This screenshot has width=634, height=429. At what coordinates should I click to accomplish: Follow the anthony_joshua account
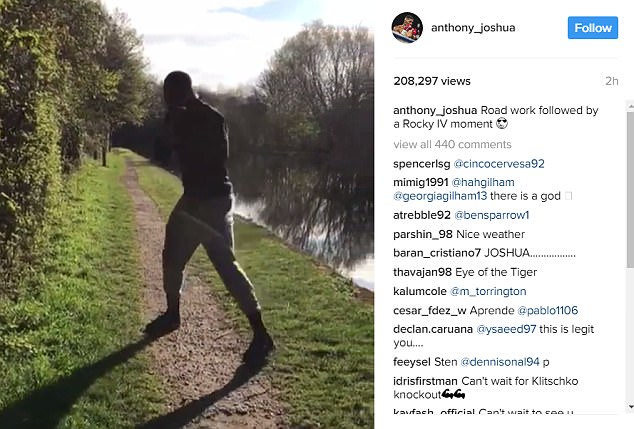pyautogui.click(x=593, y=28)
